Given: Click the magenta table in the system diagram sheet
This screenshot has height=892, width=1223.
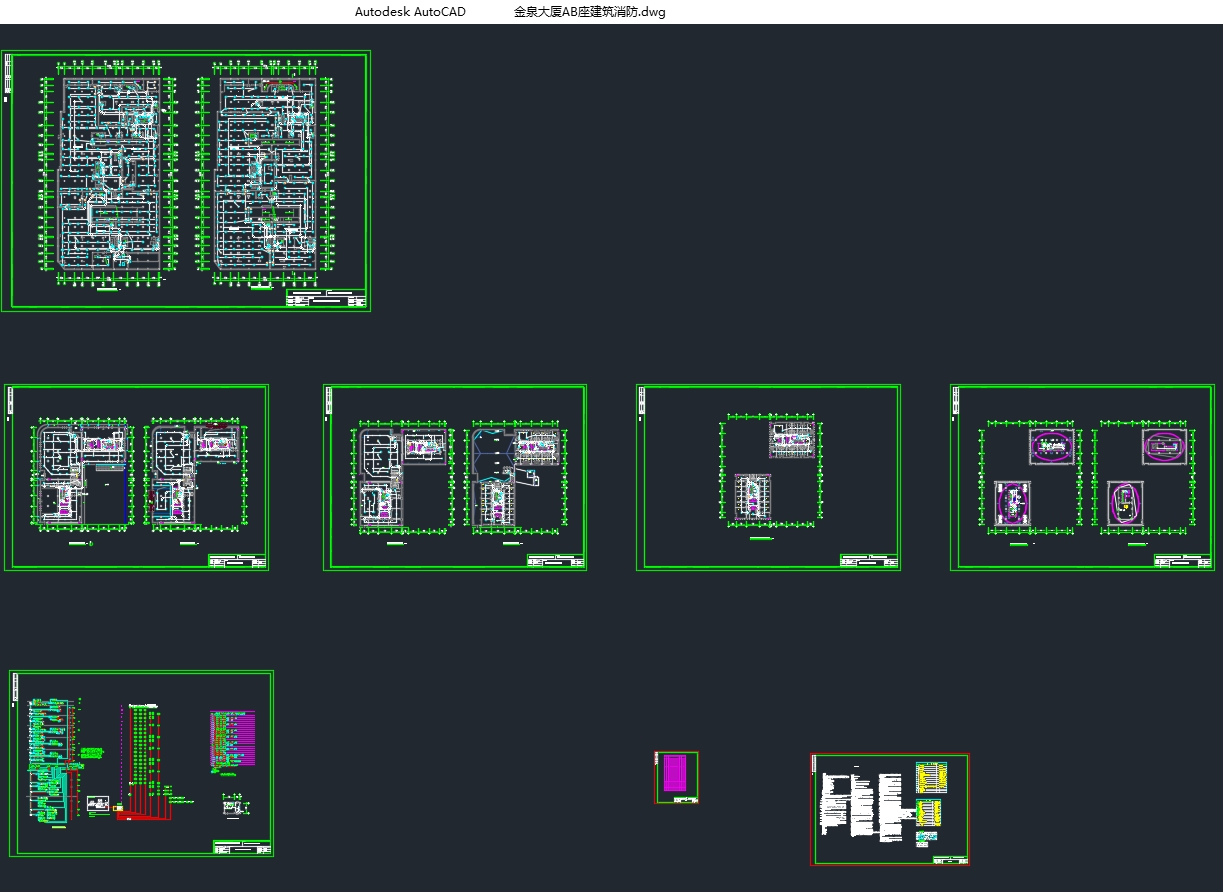Looking at the screenshot, I should tap(232, 738).
